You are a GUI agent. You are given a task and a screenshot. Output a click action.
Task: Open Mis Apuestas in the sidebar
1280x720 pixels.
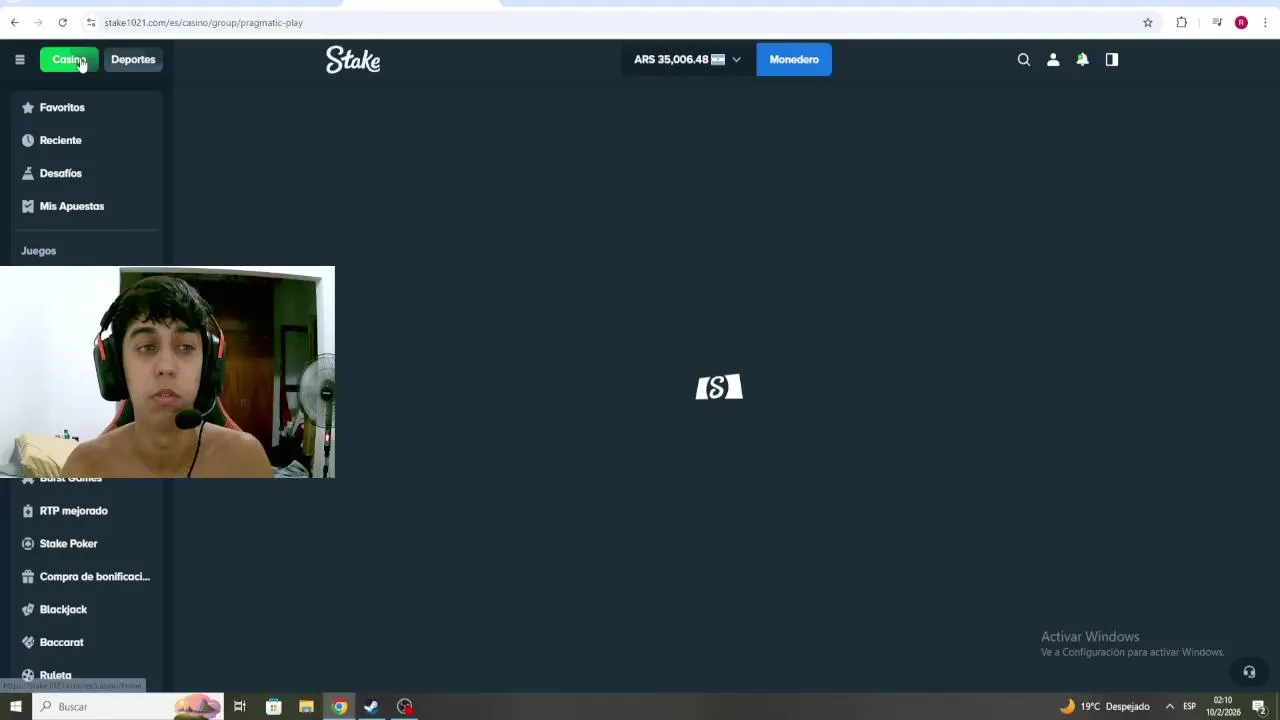(x=87, y=206)
